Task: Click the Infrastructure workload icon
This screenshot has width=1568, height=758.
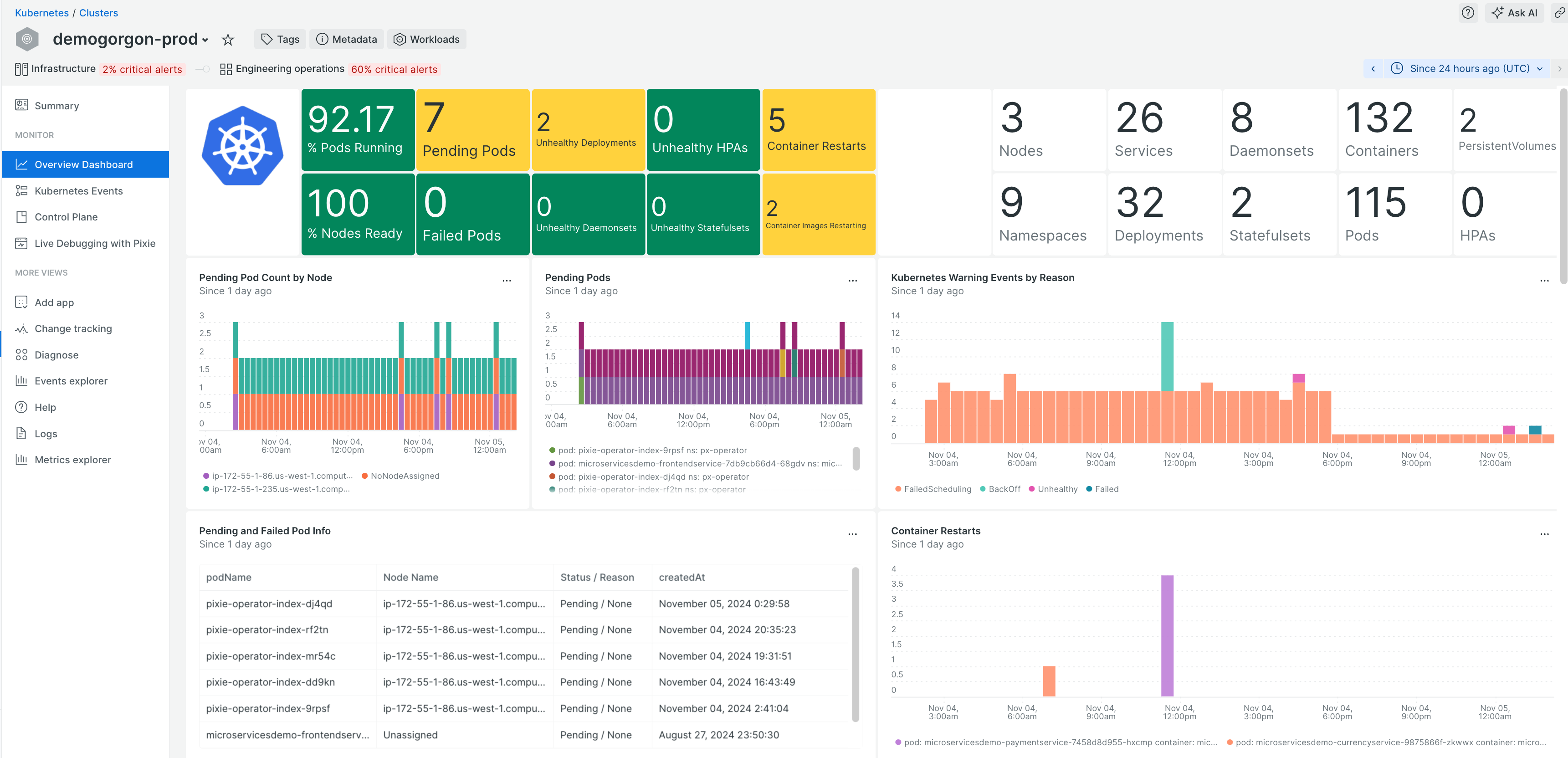Action: click(21, 69)
